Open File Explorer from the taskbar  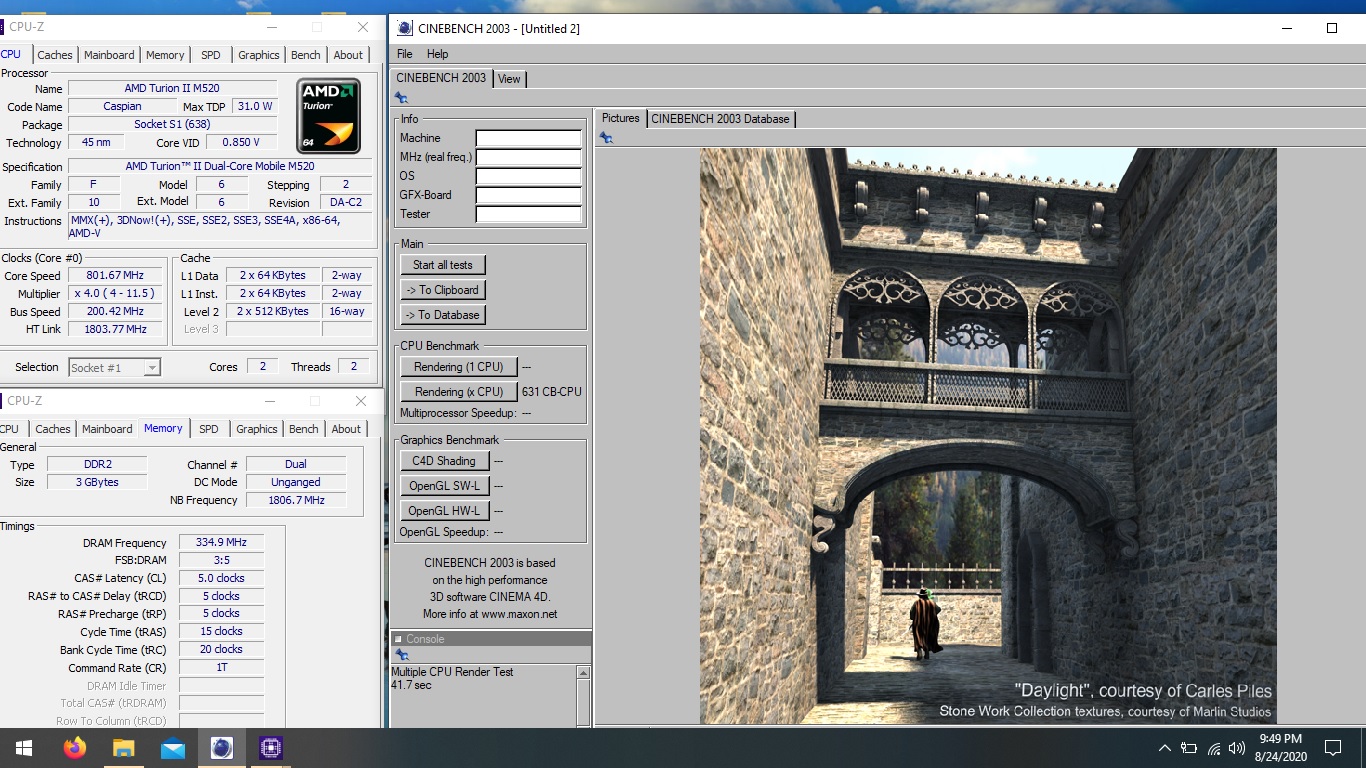coord(123,748)
